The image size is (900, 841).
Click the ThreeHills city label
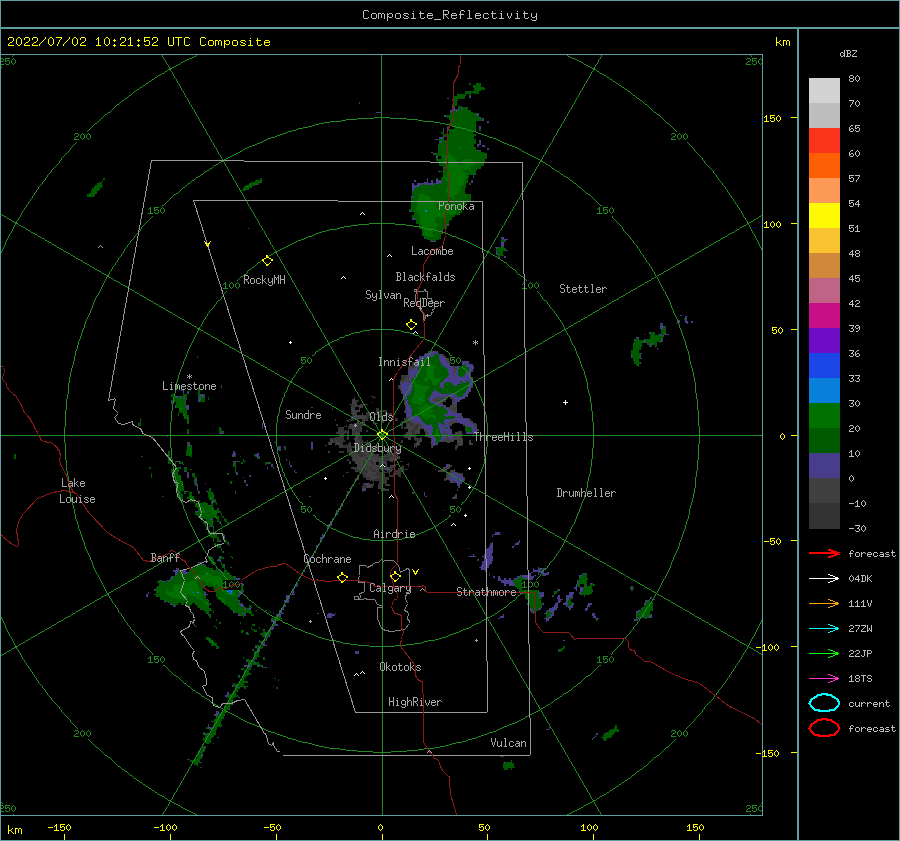(503, 437)
